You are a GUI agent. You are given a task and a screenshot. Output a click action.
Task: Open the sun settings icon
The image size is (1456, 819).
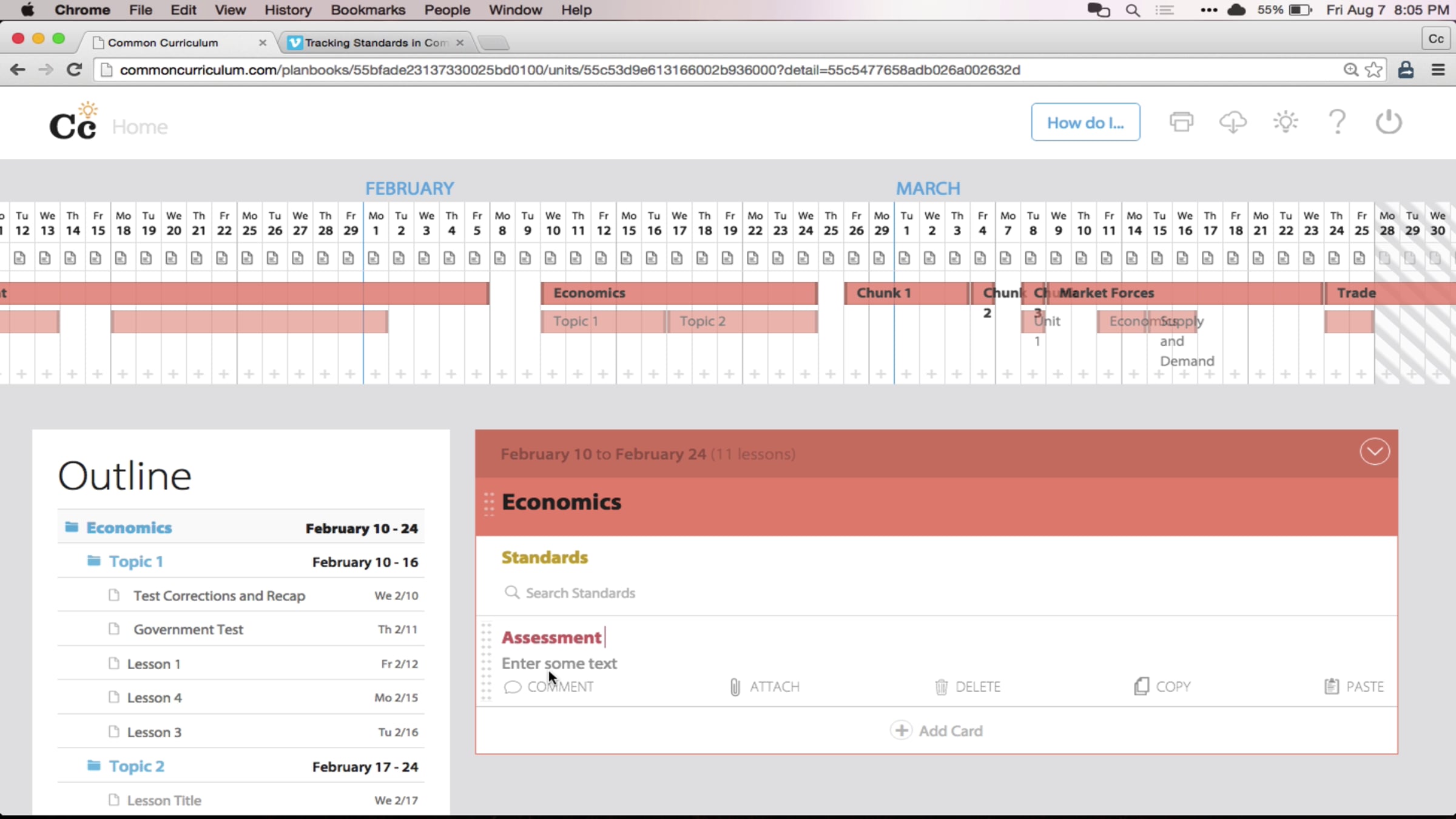click(1286, 123)
